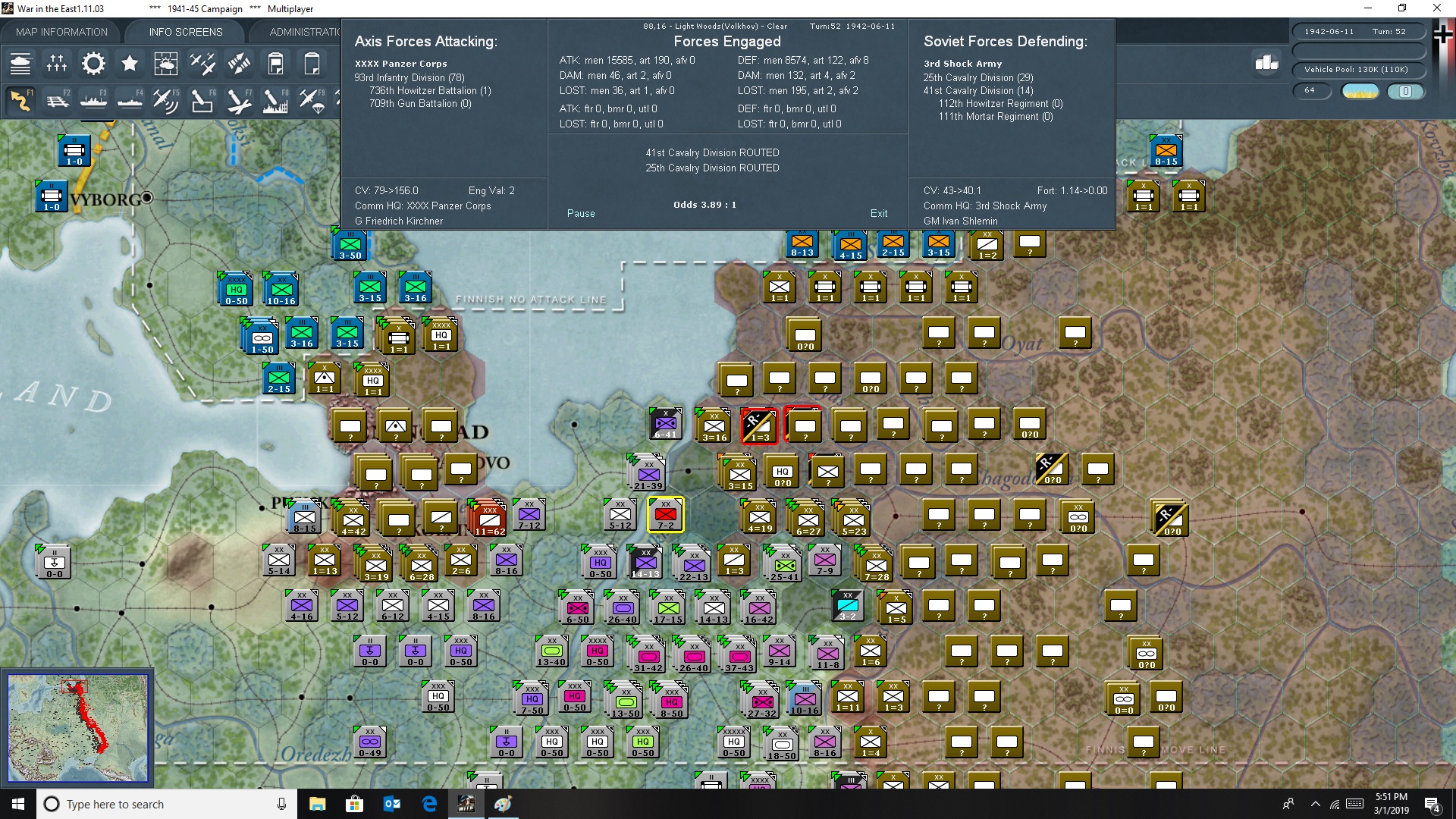Select the routed Soviet 1=3 unit

pos(759,425)
